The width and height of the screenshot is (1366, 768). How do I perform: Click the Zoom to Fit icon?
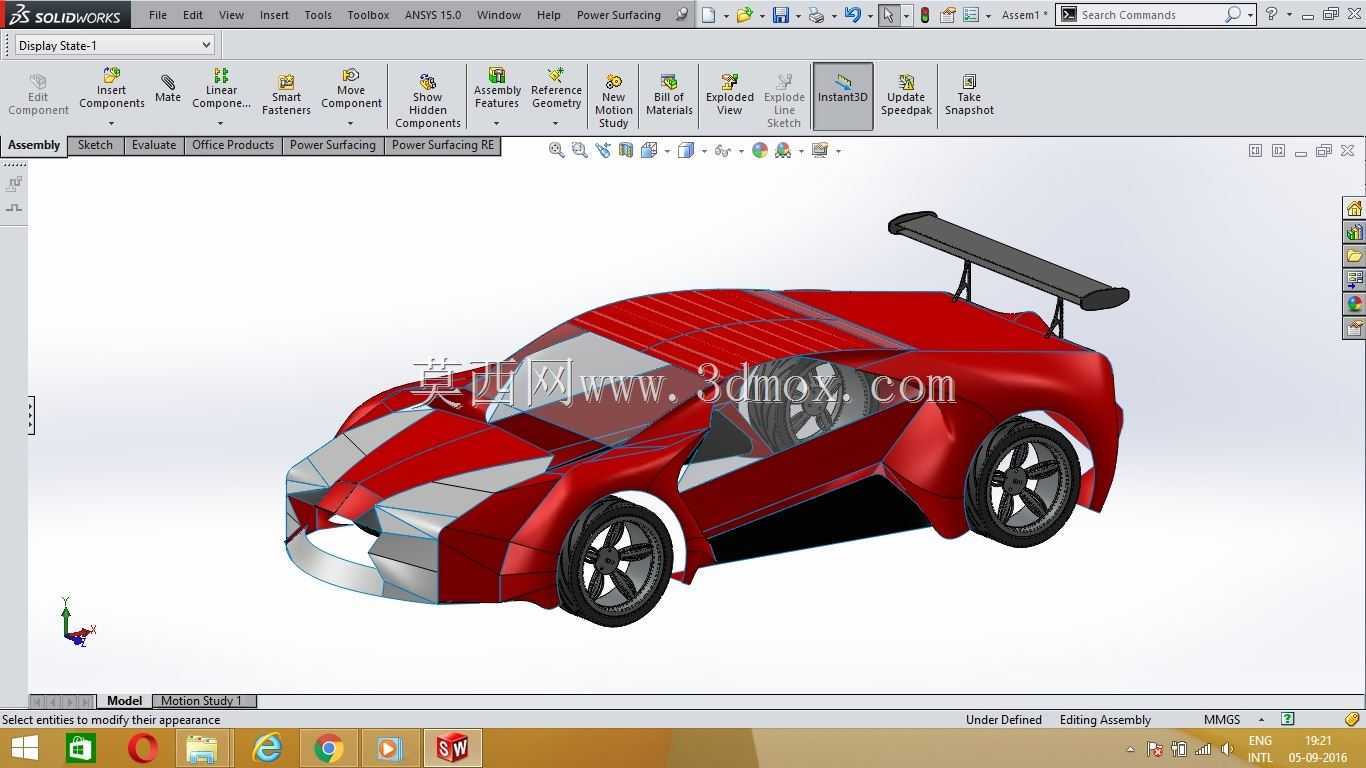pyautogui.click(x=557, y=150)
